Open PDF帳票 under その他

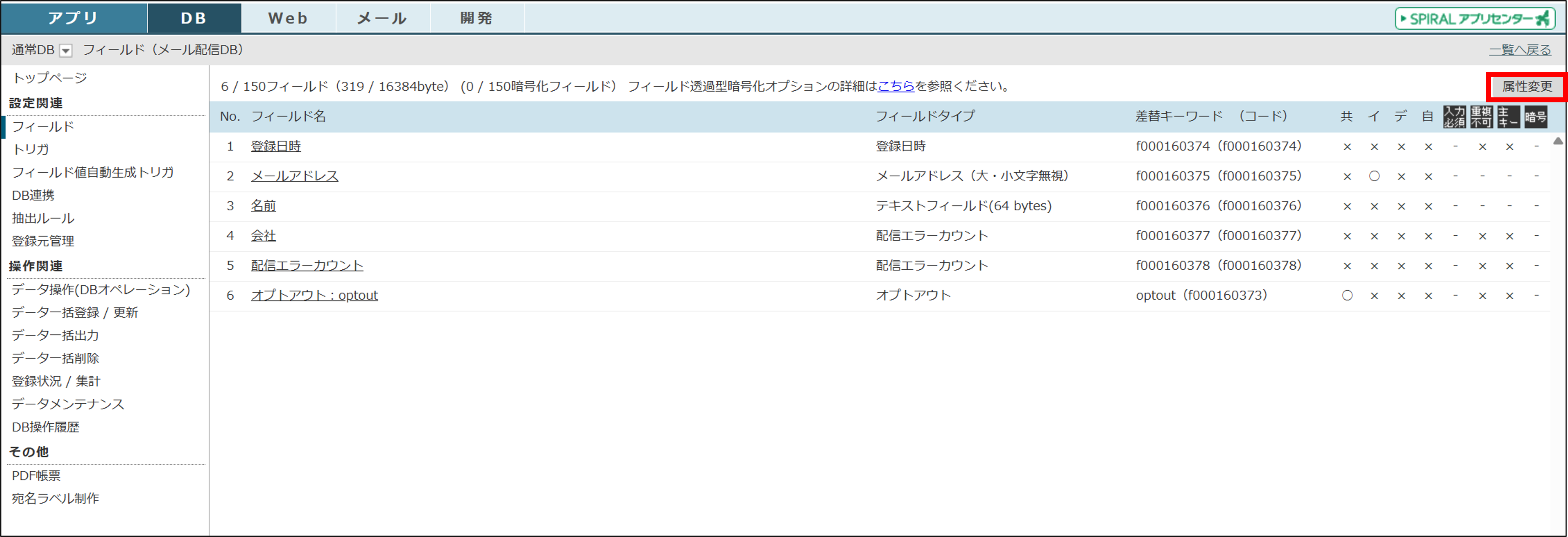[37, 476]
